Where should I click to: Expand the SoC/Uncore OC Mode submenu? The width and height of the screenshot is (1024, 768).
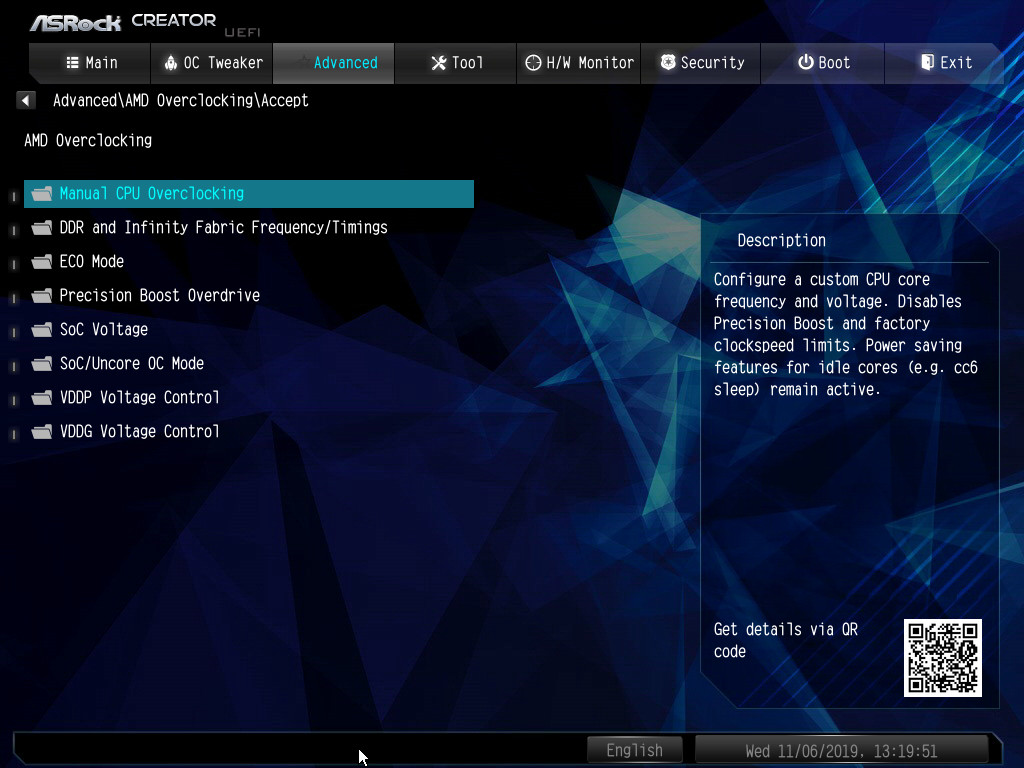tap(131, 363)
